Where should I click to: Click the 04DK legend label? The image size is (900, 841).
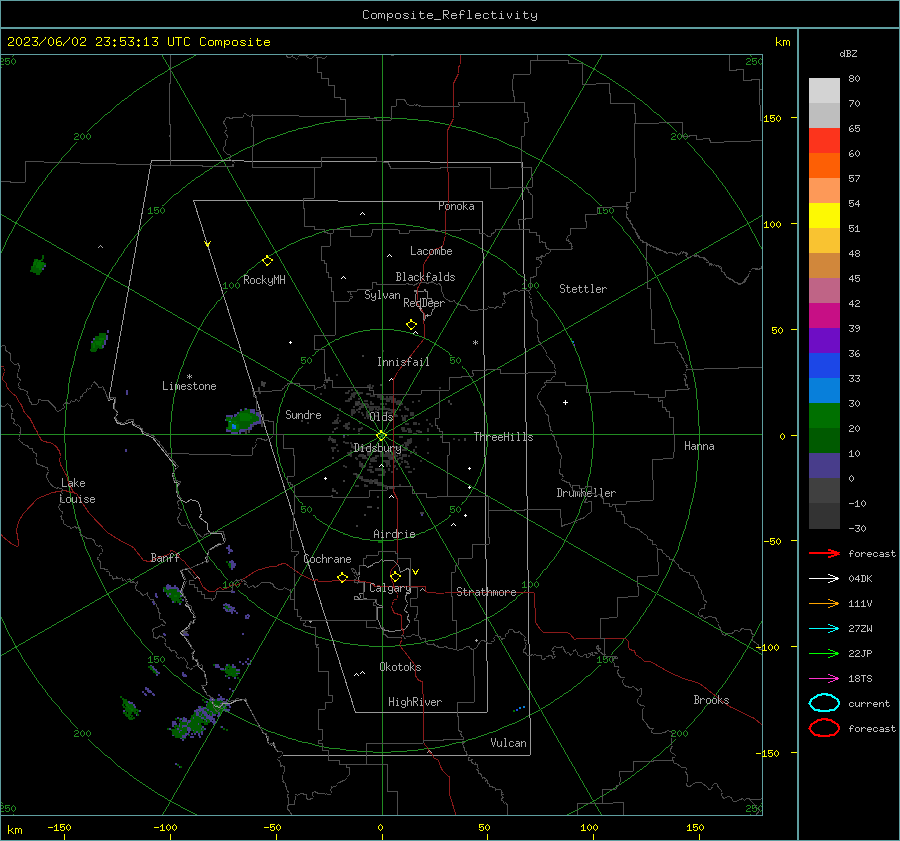point(860,578)
